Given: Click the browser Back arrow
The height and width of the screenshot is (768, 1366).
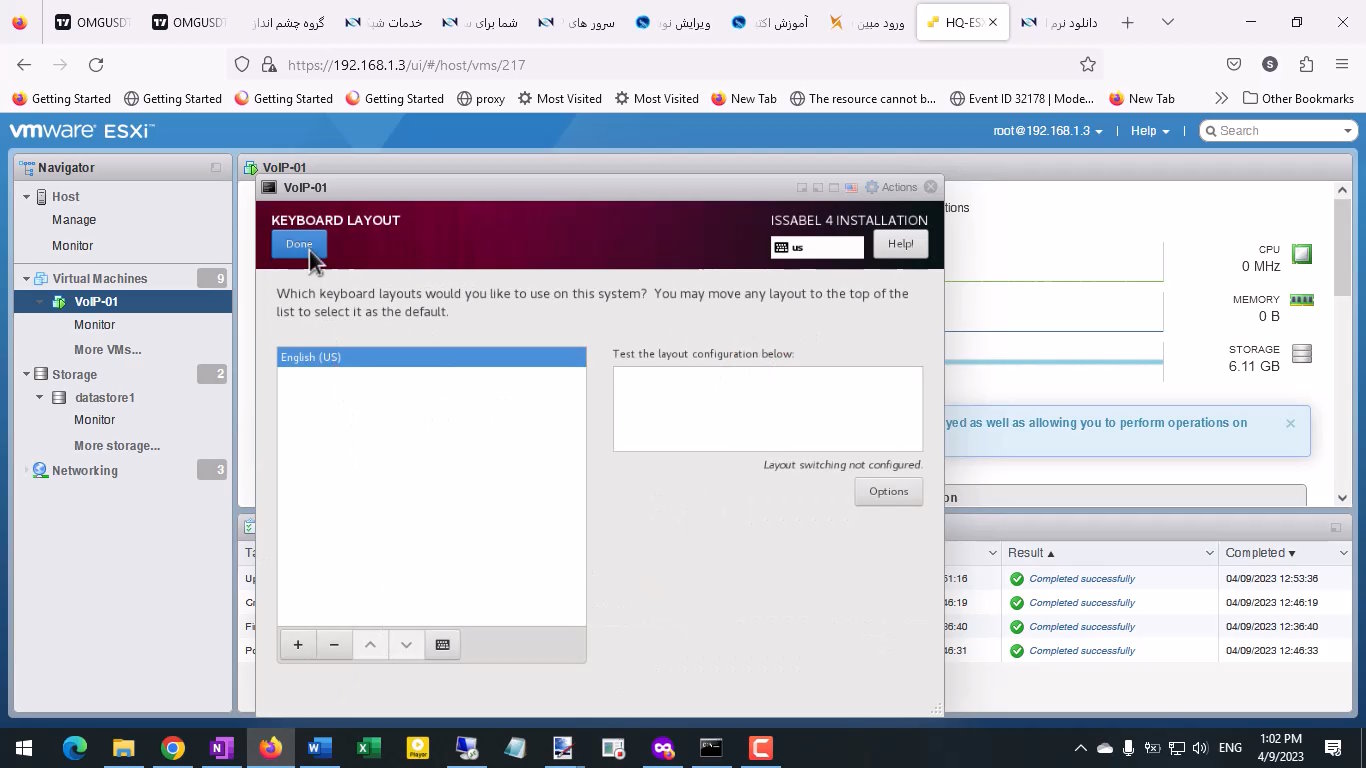Looking at the screenshot, I should point(24,64).
